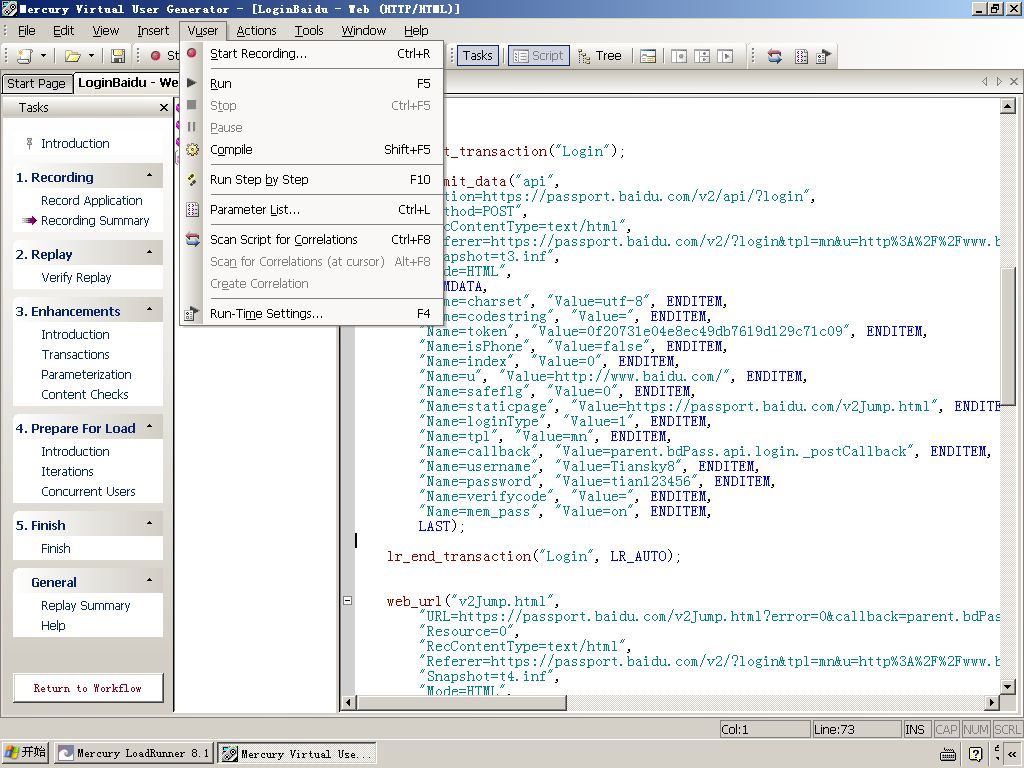The image size is (1024, 768).
Task: Click the correlation scan toolbar icon
Action: coord(775,57)
